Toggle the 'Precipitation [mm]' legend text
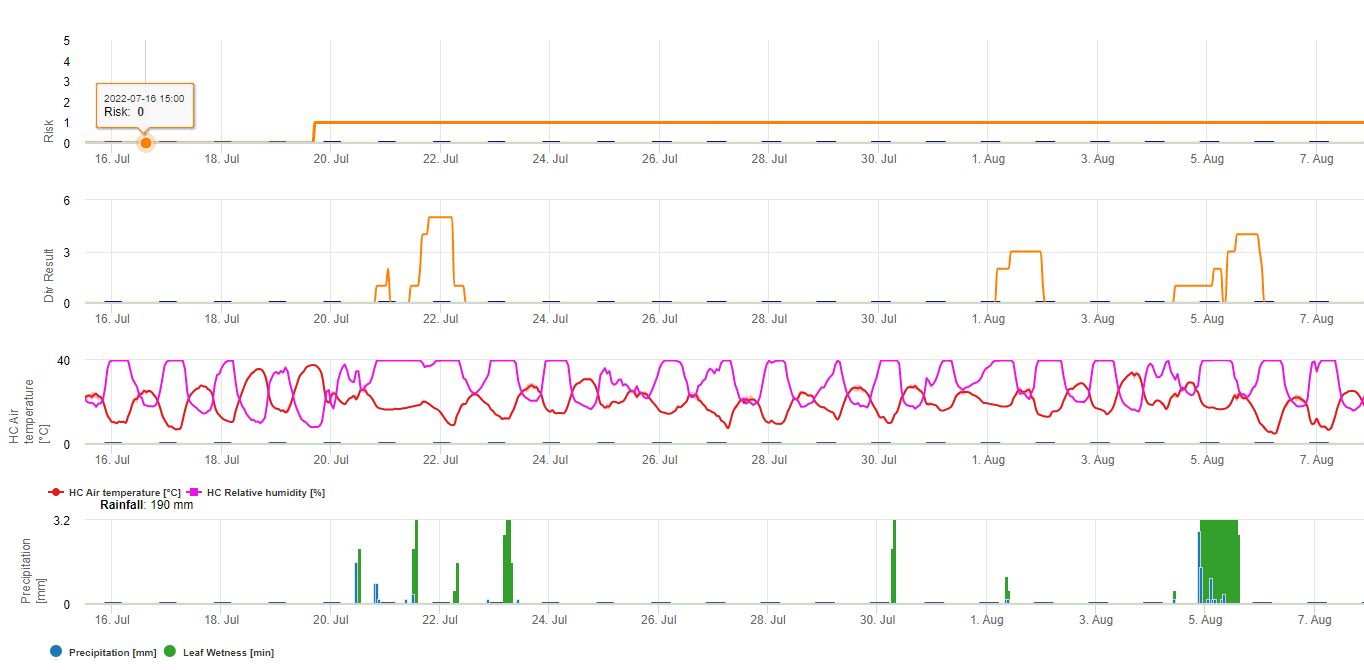1364x670 pixels. tap(112, 653)
